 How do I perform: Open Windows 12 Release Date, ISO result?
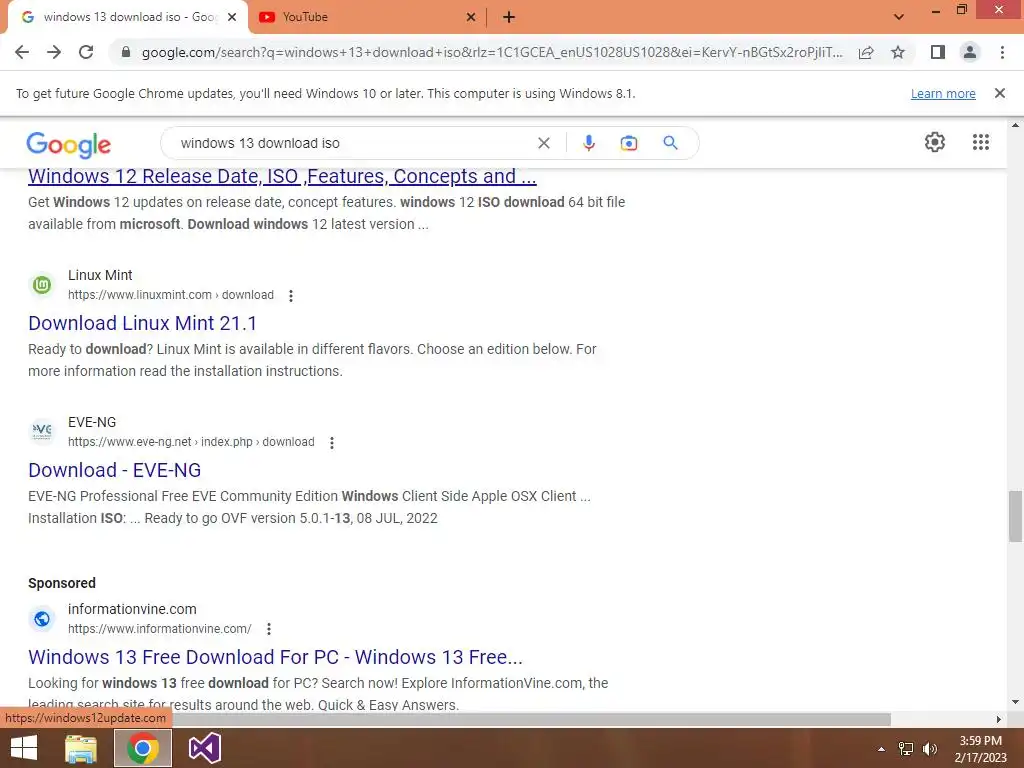click(x=282, y=176)
